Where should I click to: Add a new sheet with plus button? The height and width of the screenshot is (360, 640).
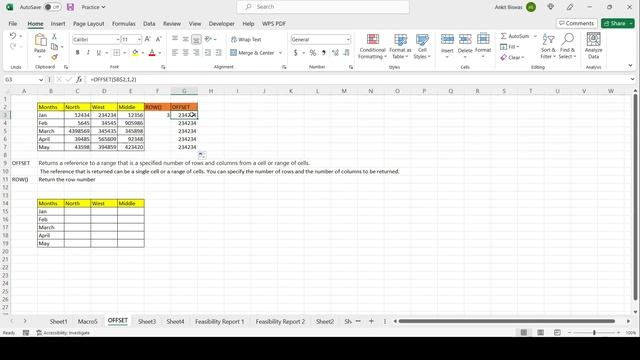point(371,321)
